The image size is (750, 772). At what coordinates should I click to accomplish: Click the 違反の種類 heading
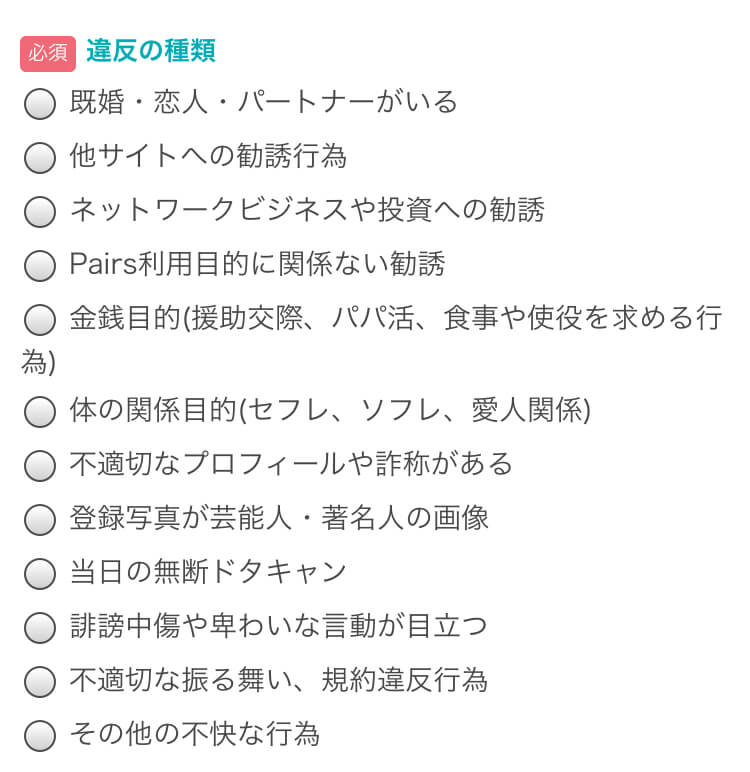(x=151, y=51)
